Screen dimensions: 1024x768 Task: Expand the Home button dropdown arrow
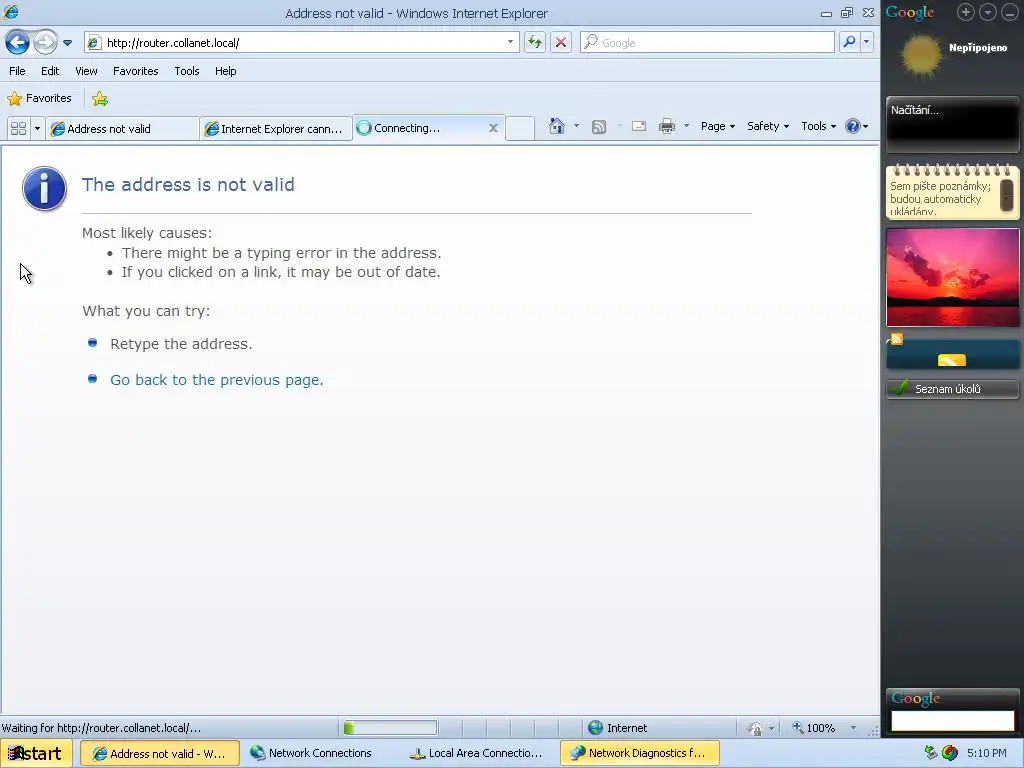point(576,125)
